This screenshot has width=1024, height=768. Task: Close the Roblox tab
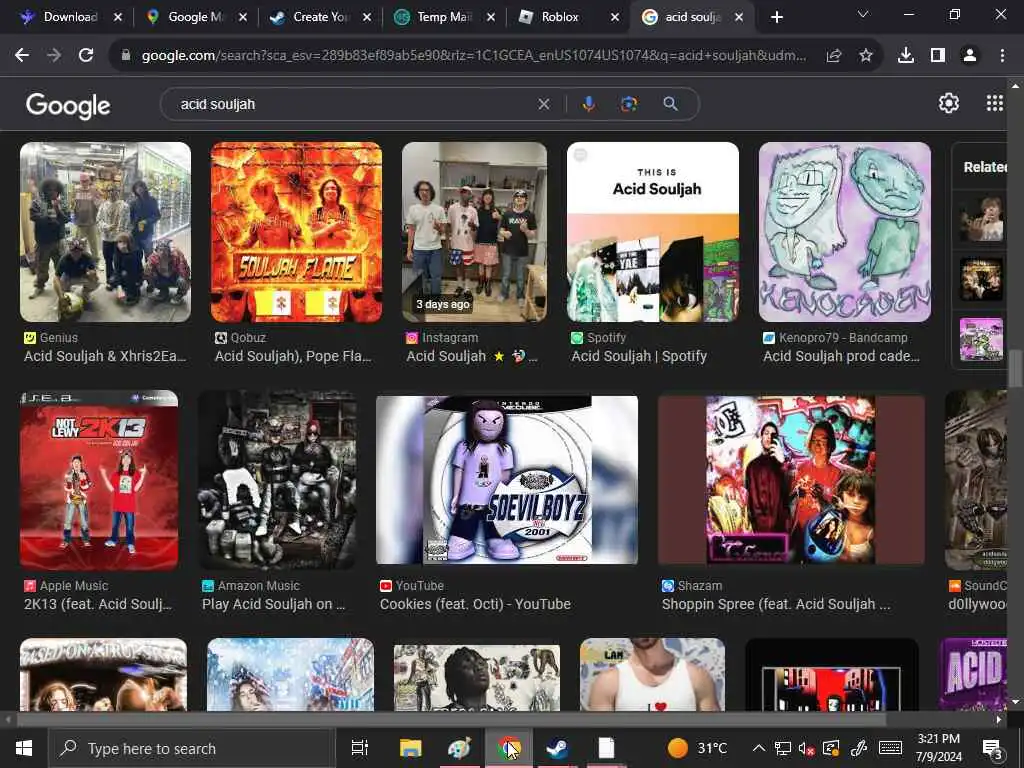click(615, 18)
